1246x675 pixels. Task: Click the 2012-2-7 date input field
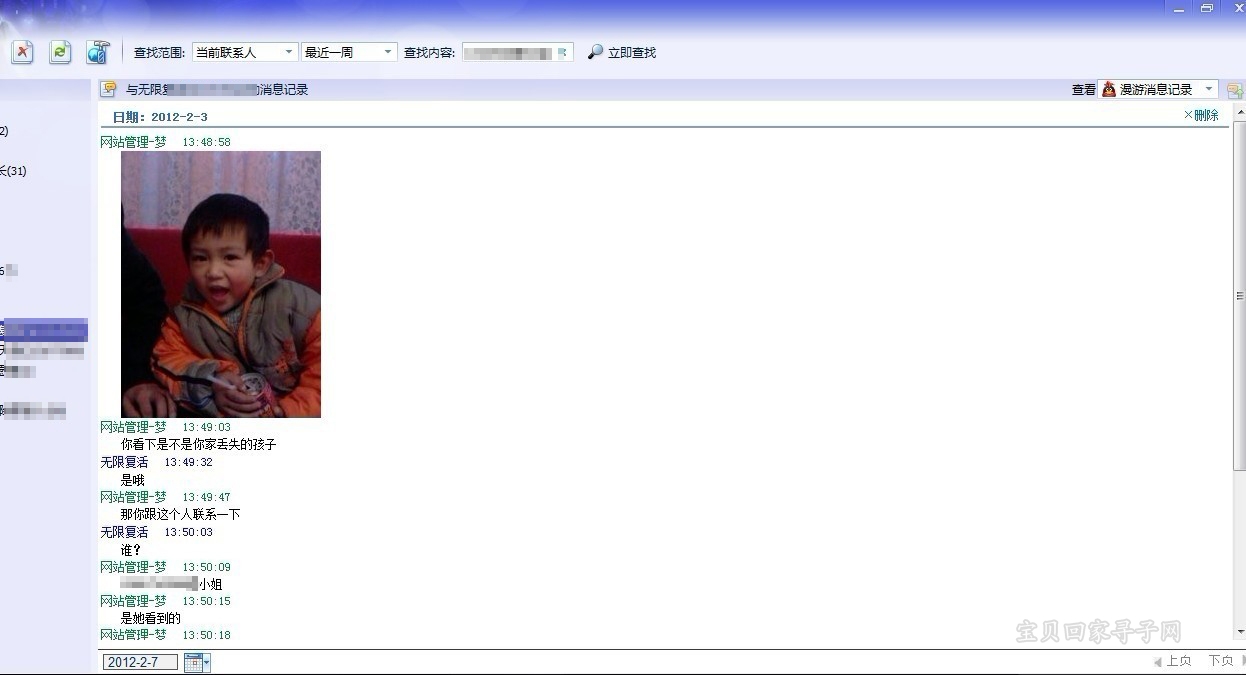coord(140,662)
